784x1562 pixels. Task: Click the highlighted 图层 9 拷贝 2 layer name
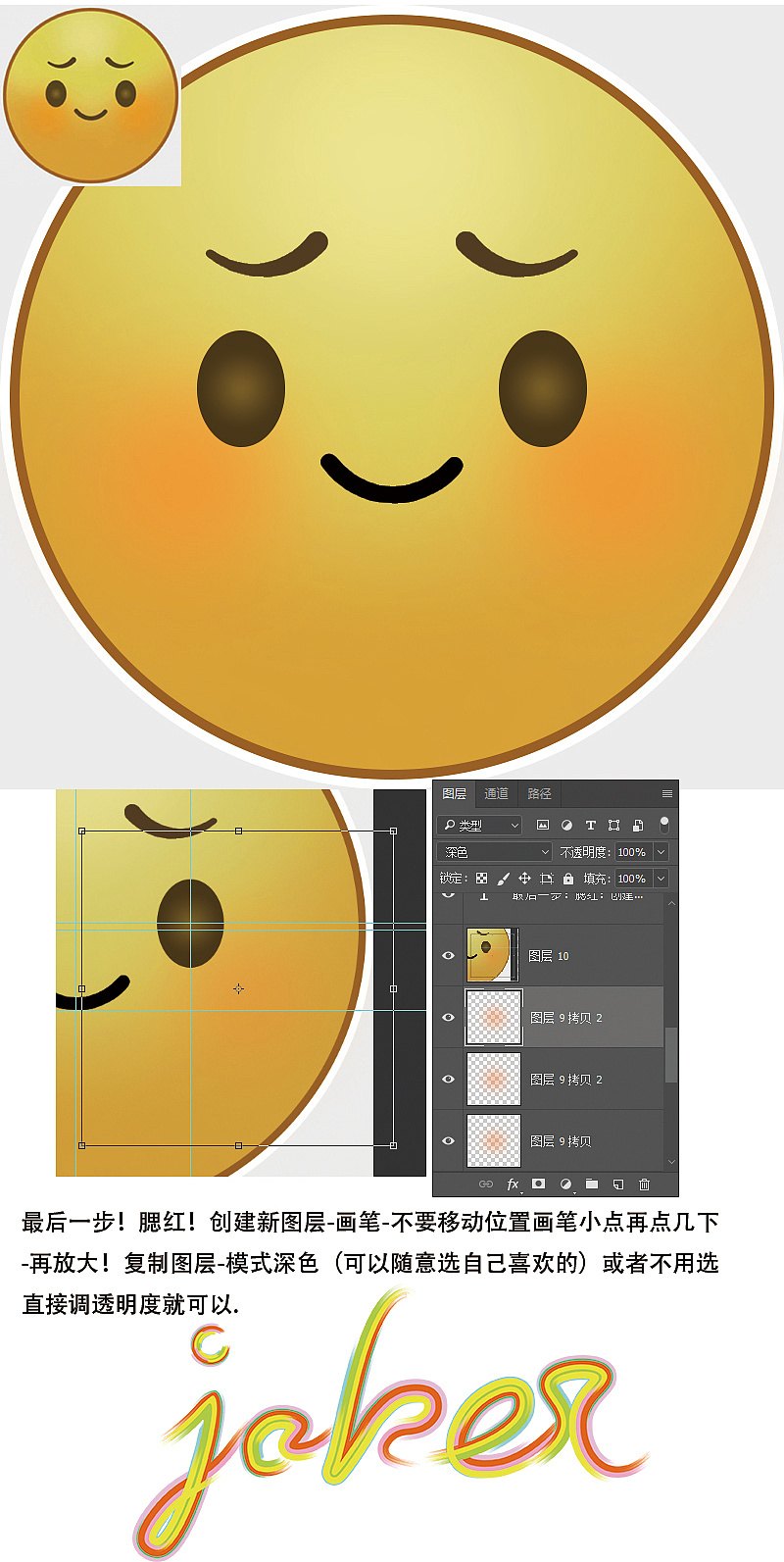pyautogui.click(x=566, y=1018)
